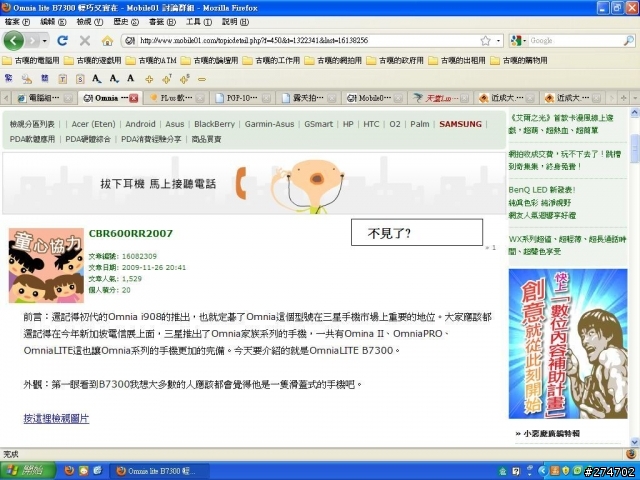Open the Windows Start button
Screen dimensions: 640x480
28,471
